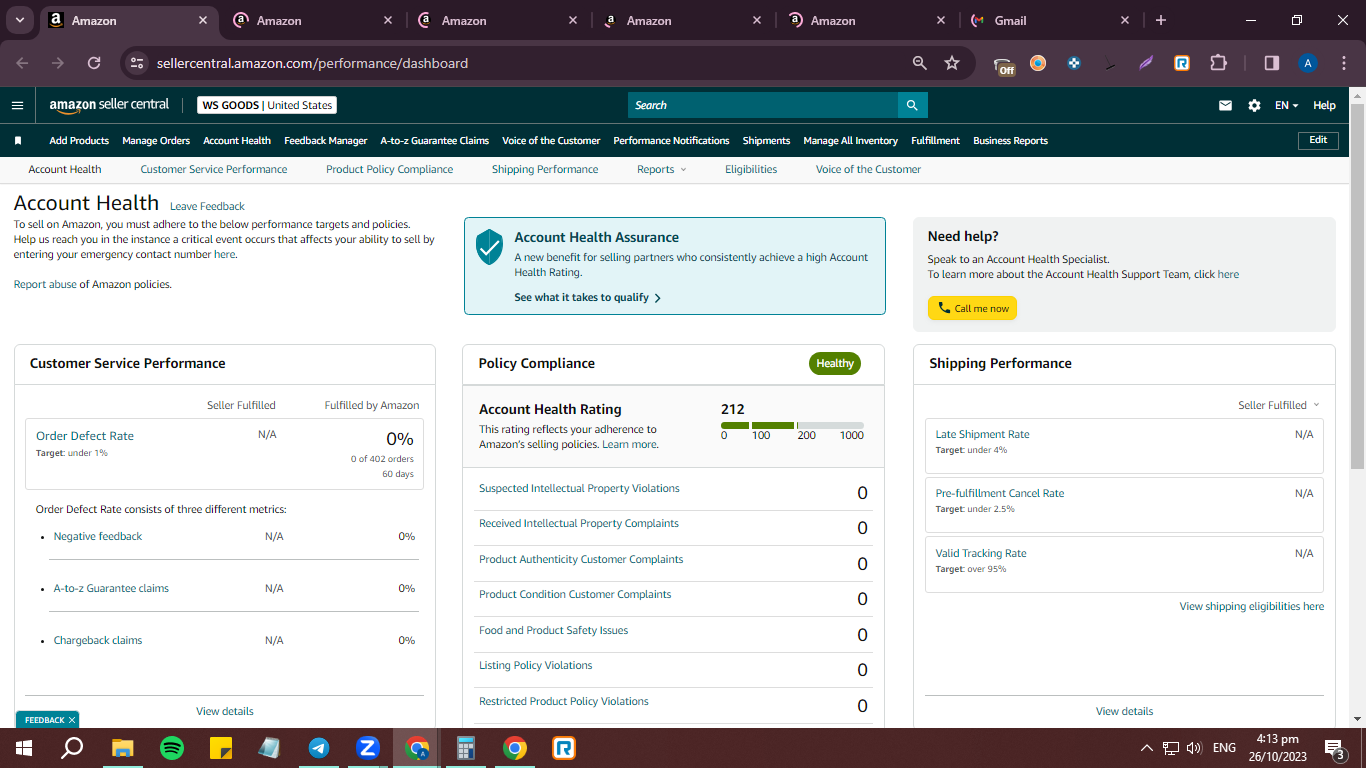
Task: Click the Call me now button
Action: point(972,308)
